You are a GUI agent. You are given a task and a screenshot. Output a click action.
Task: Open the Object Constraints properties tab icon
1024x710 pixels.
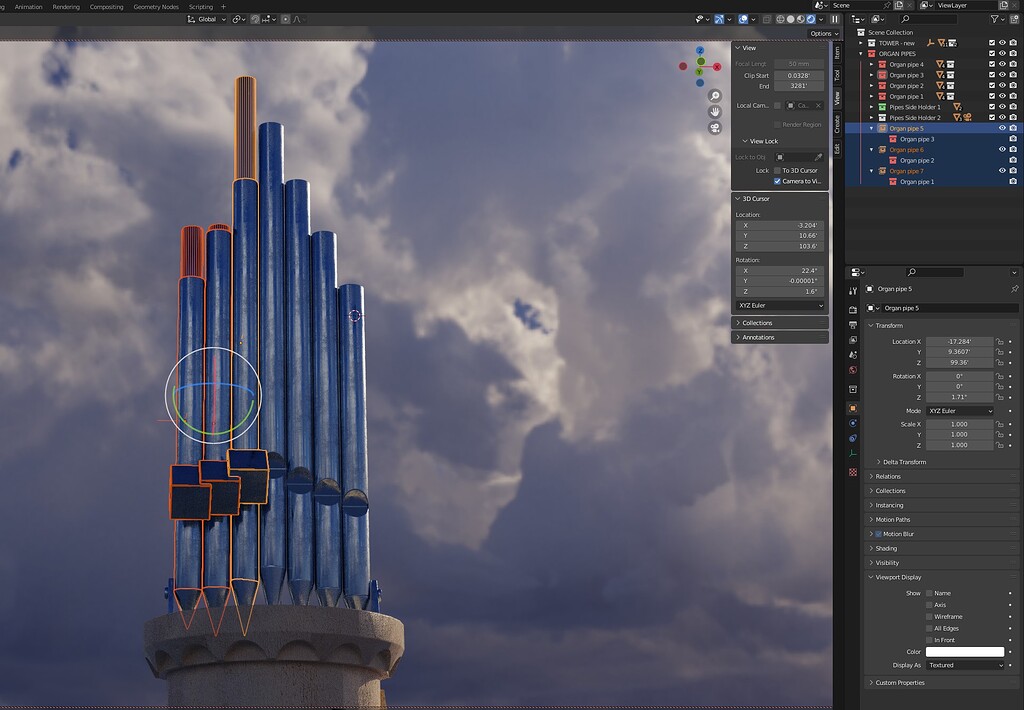point(852,438)
